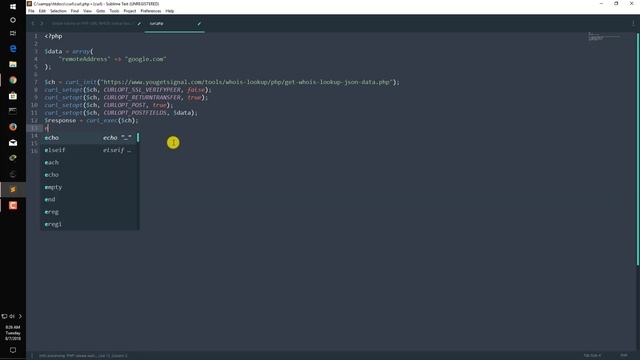
Task: Click the network tray icon
Action: pos(4,316)
